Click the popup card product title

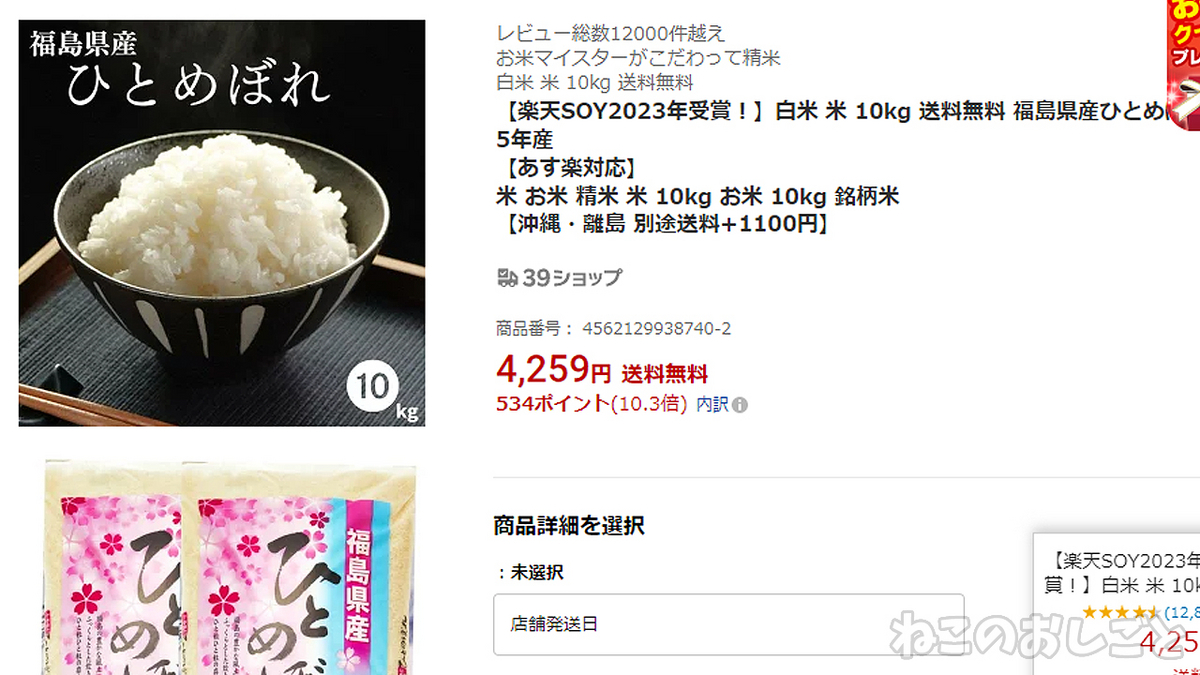click(1122, 572)
